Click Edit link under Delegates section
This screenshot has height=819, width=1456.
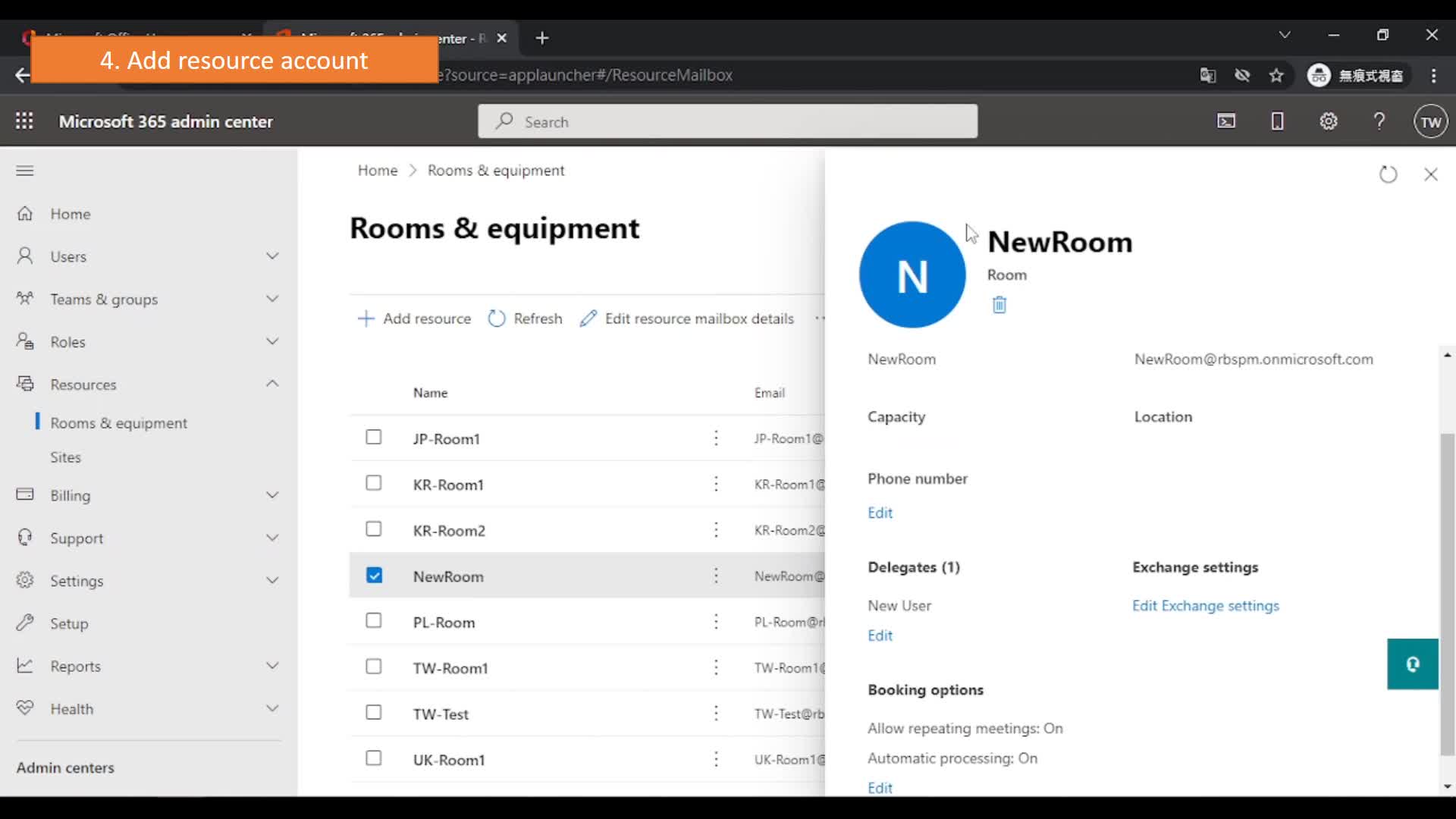click(x=880, y=635)
